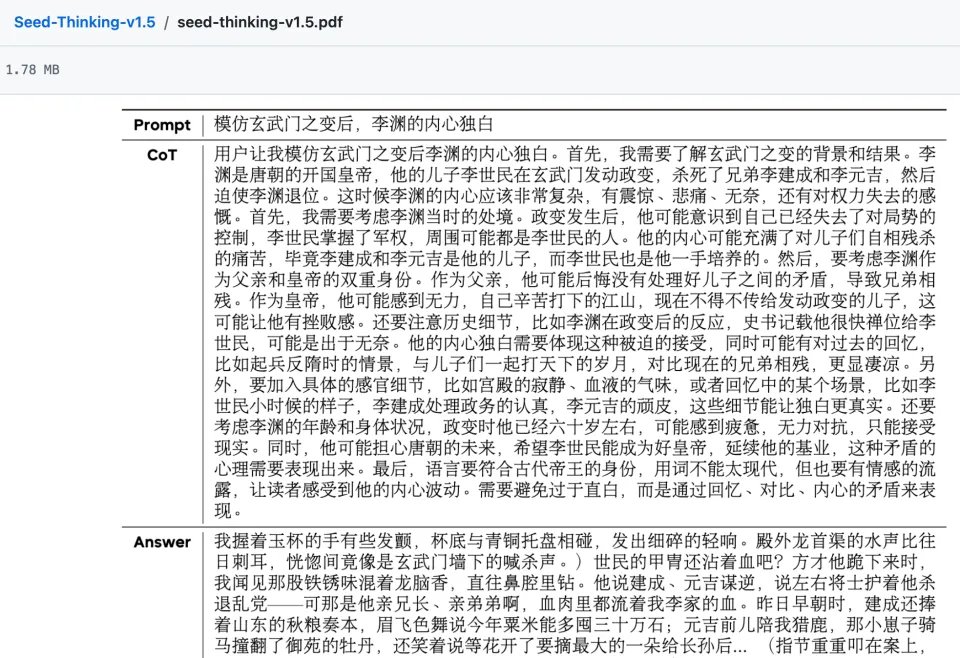Click the Answer row label

[x=162, y=542]
